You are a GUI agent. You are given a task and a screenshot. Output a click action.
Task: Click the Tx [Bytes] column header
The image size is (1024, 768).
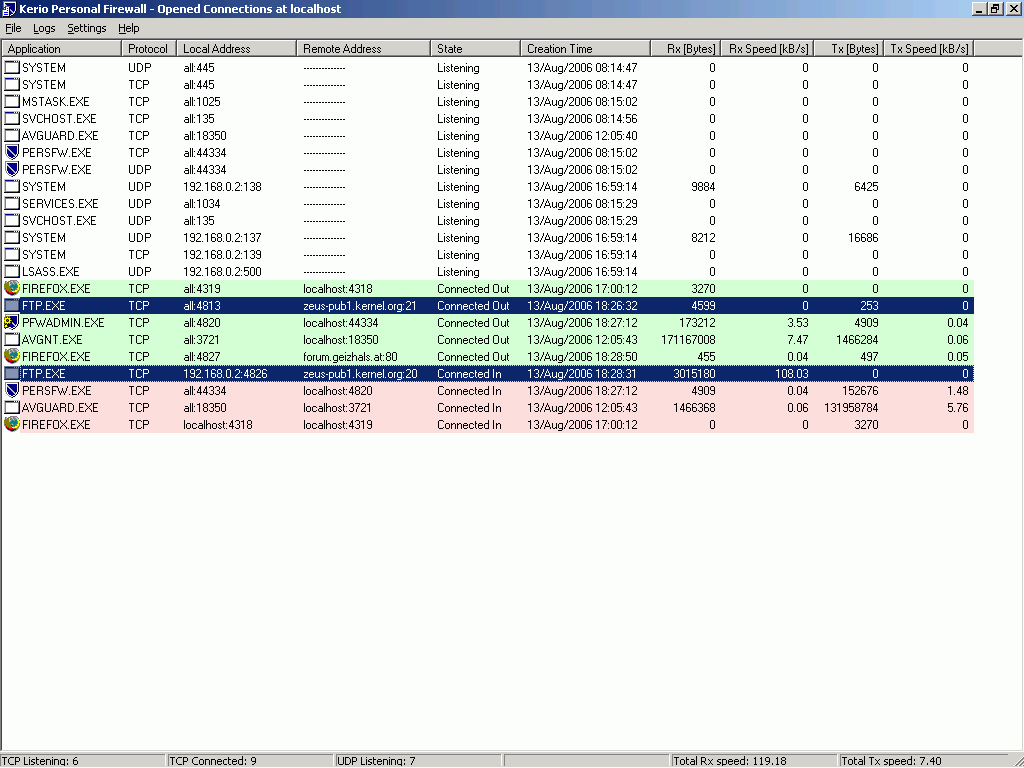coord(848,48)
